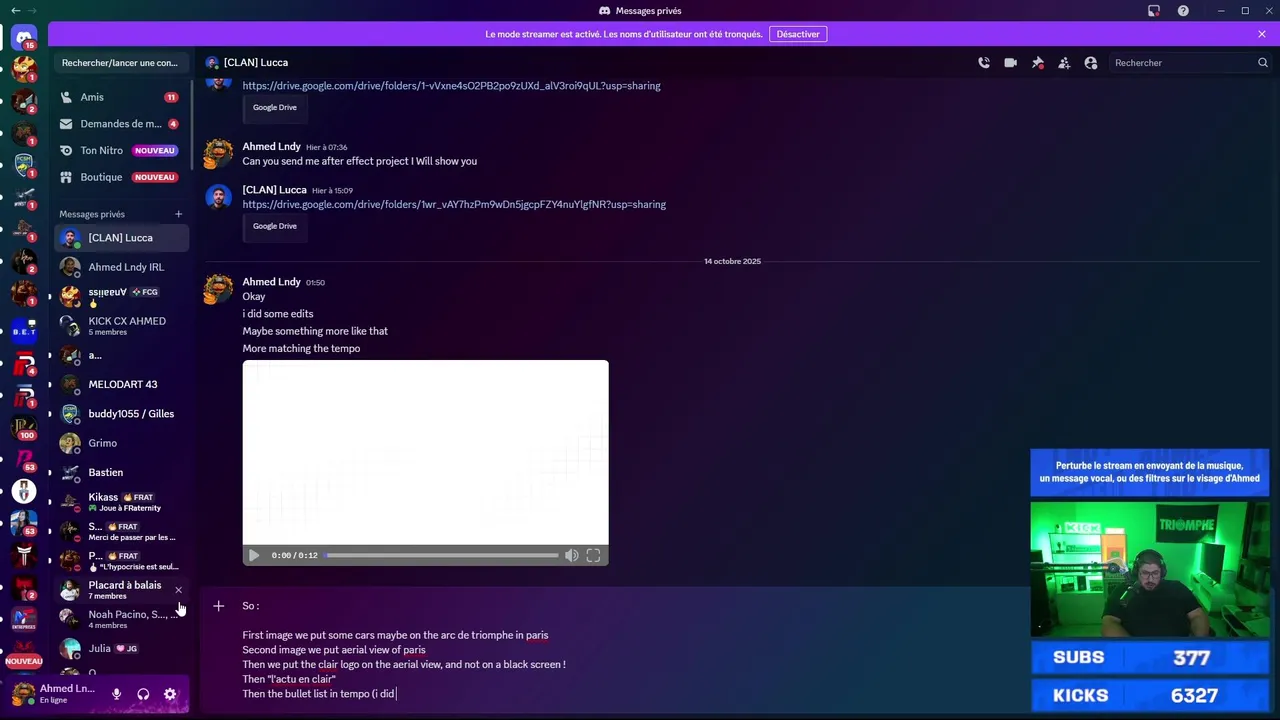Screen dimensions: 1280x720
Task: Open the server icon with the 100 badge
Action: point(24,427)
